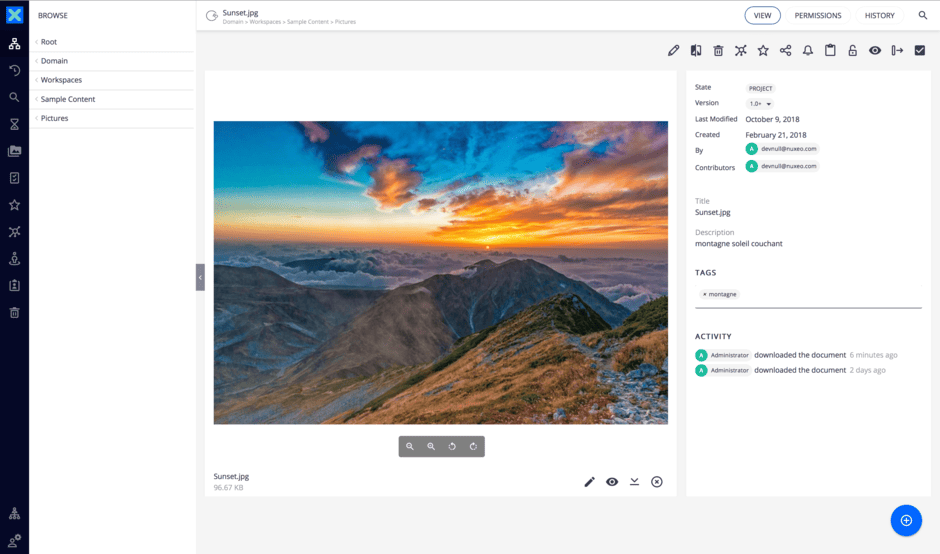Viewport: 940px width, 554px height.
Task: Add document to collection from top toolbar
Action: 741,50
